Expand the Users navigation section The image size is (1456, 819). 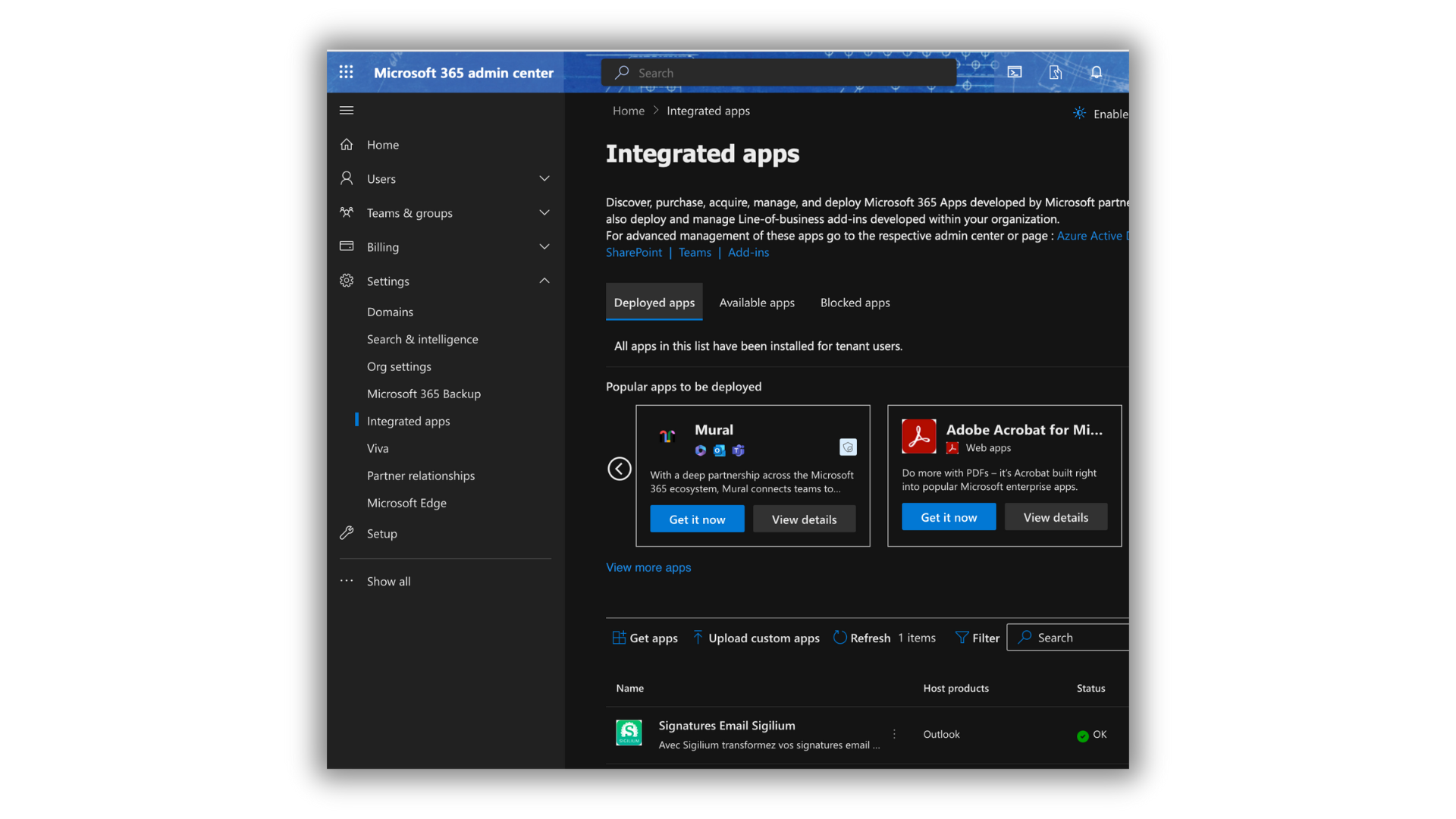point(544,179)
